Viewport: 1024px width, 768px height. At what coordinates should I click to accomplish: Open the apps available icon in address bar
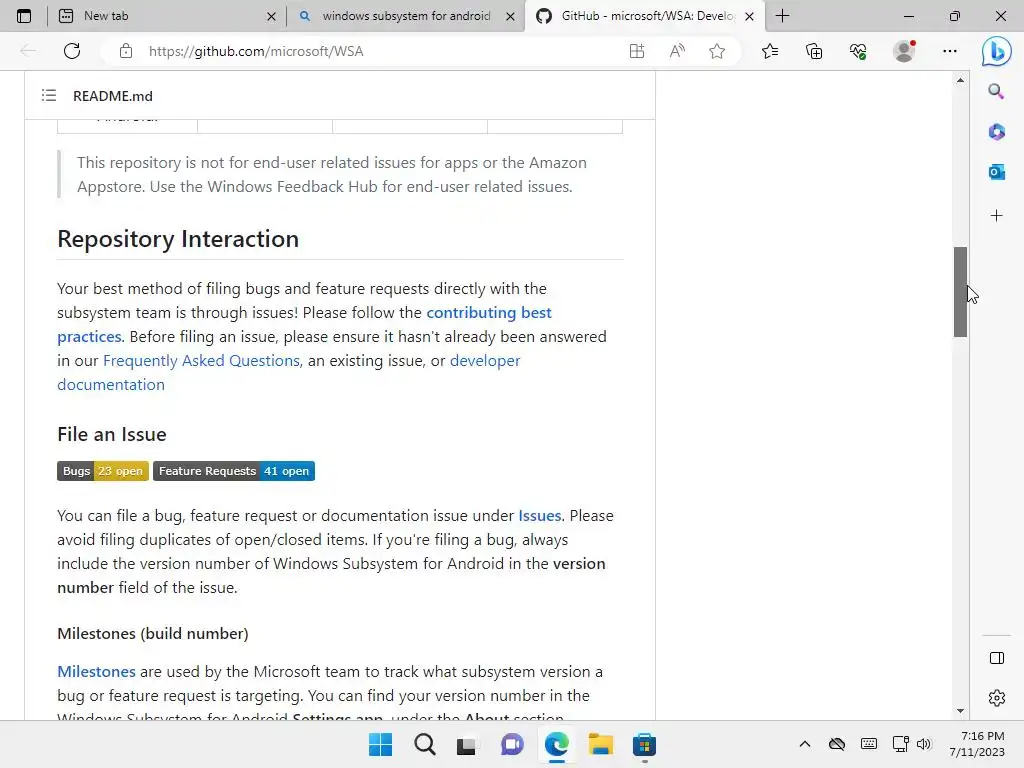(637, 51)
